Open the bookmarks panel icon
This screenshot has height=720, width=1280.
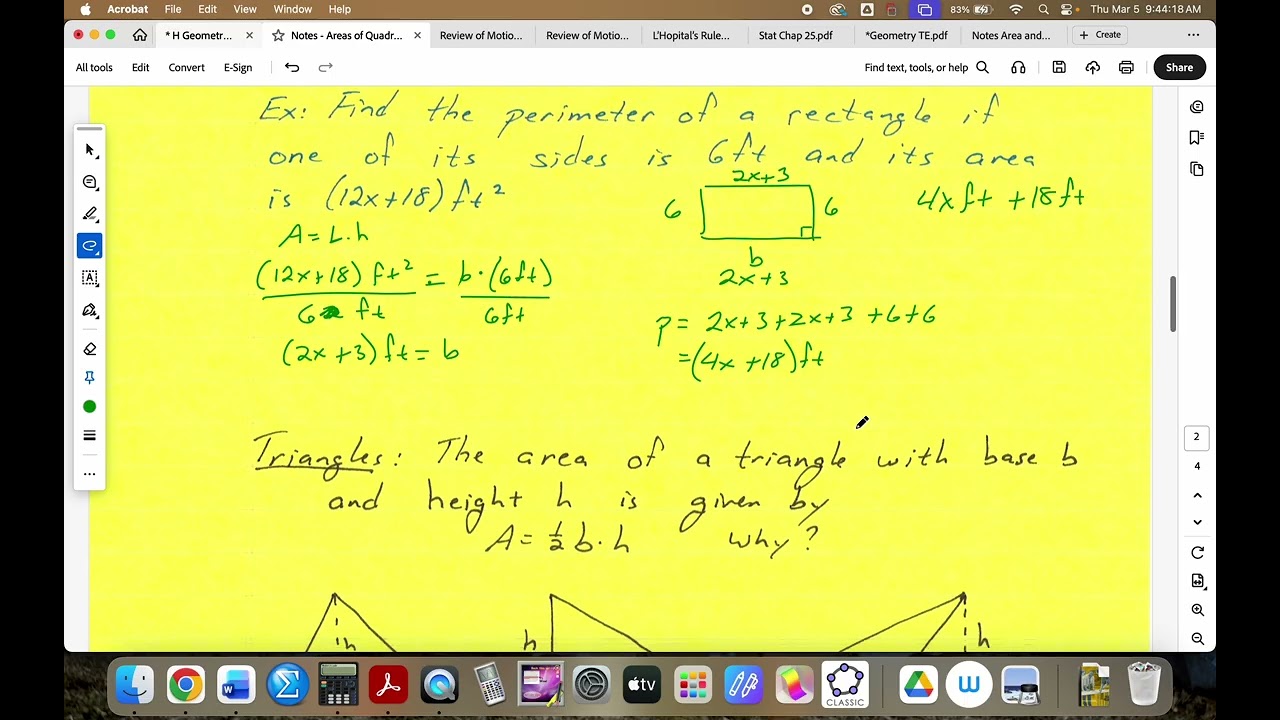coord(1197,138)
